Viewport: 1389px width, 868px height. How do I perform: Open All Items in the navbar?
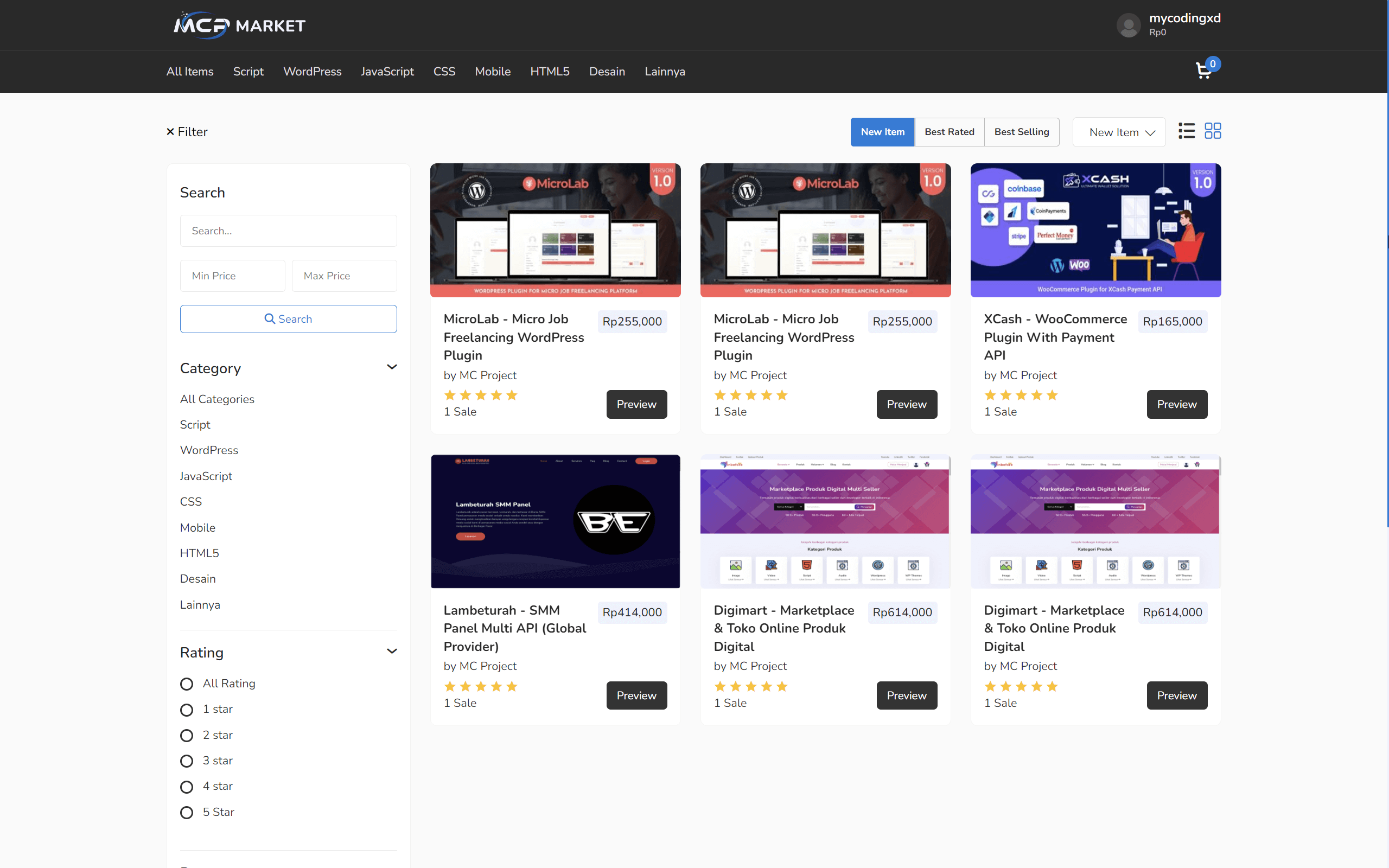[190, 71]
